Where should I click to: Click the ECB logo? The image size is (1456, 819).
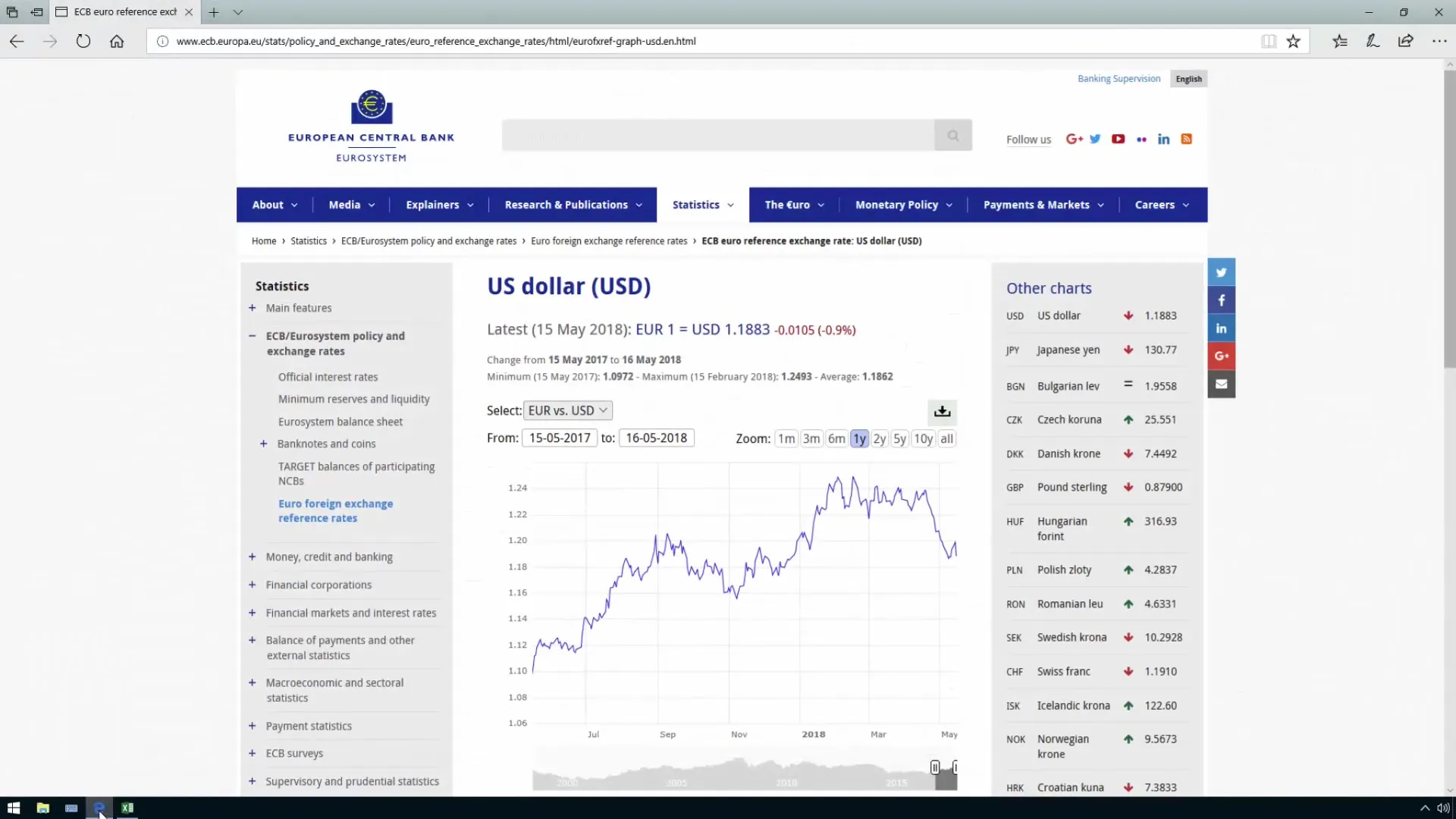pos(371,126)
